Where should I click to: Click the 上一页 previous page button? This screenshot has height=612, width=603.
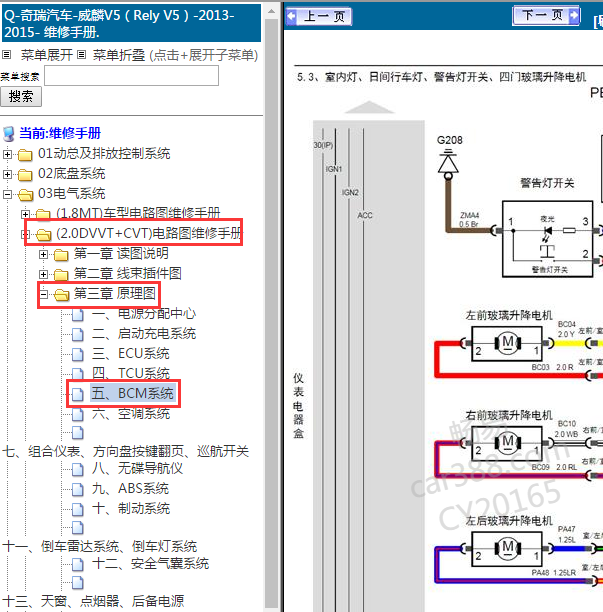coord(319,17)
